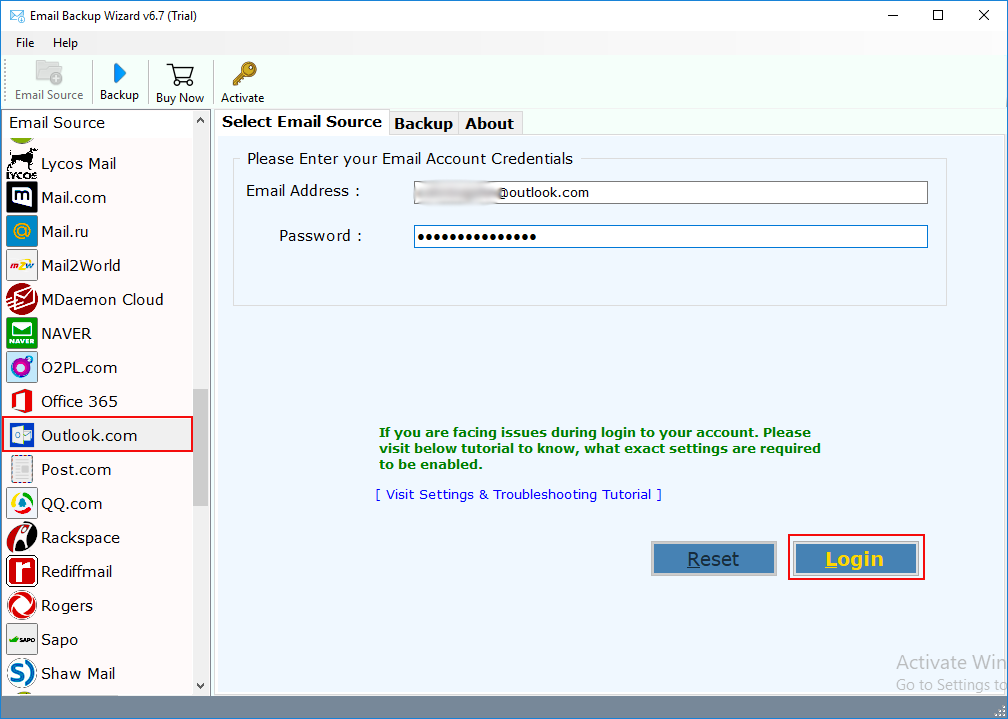Select the Office 365 icon
Viewport: 1008px width, 719px height.
click(x=22, y=401)
